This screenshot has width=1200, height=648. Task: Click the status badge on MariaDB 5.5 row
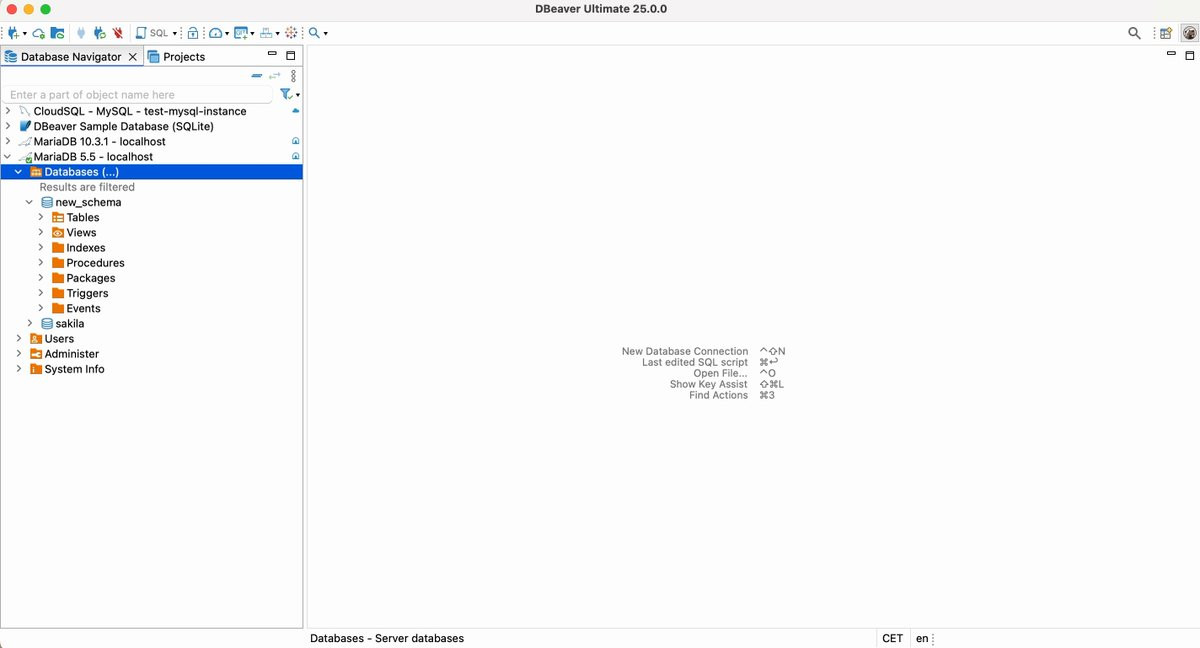295,157
